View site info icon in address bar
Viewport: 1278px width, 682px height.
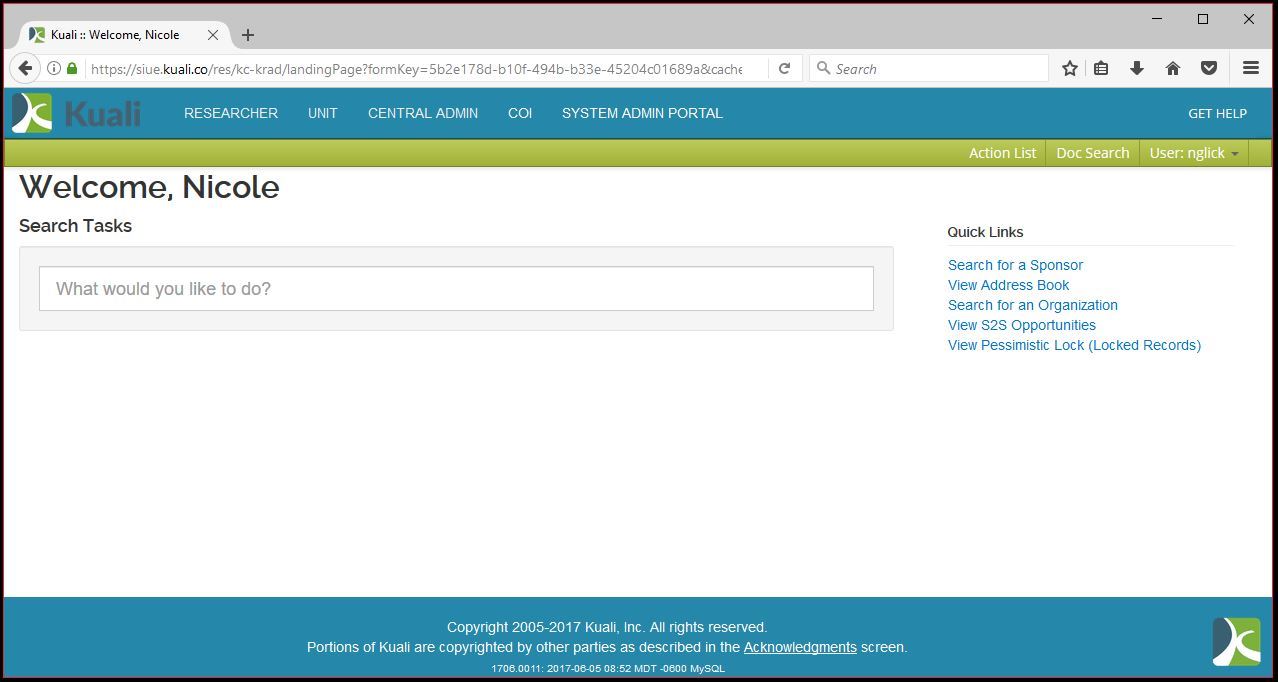[x=54, y=69]
